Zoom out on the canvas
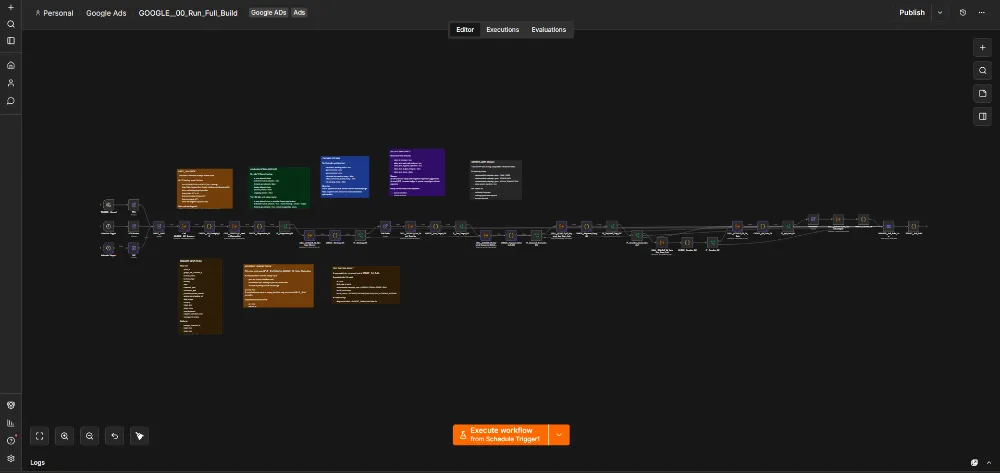The image size is (1000, 473). click(89, 436)
